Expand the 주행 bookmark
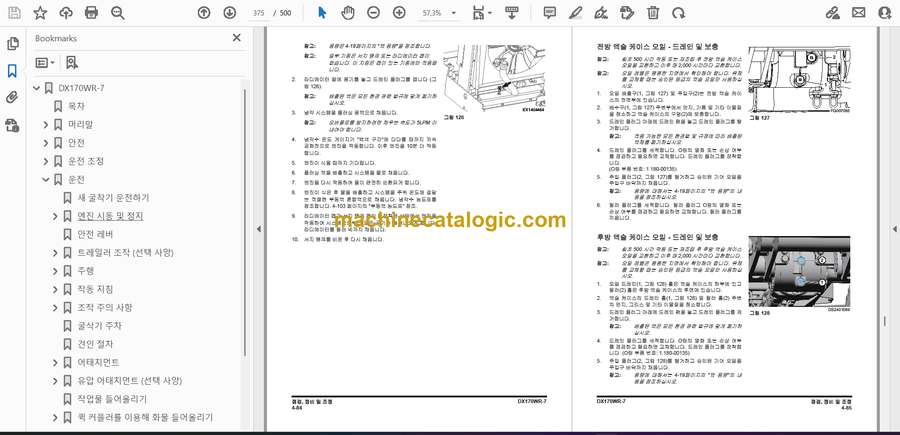This screenshot has height=435, width=900. (55, 271)
